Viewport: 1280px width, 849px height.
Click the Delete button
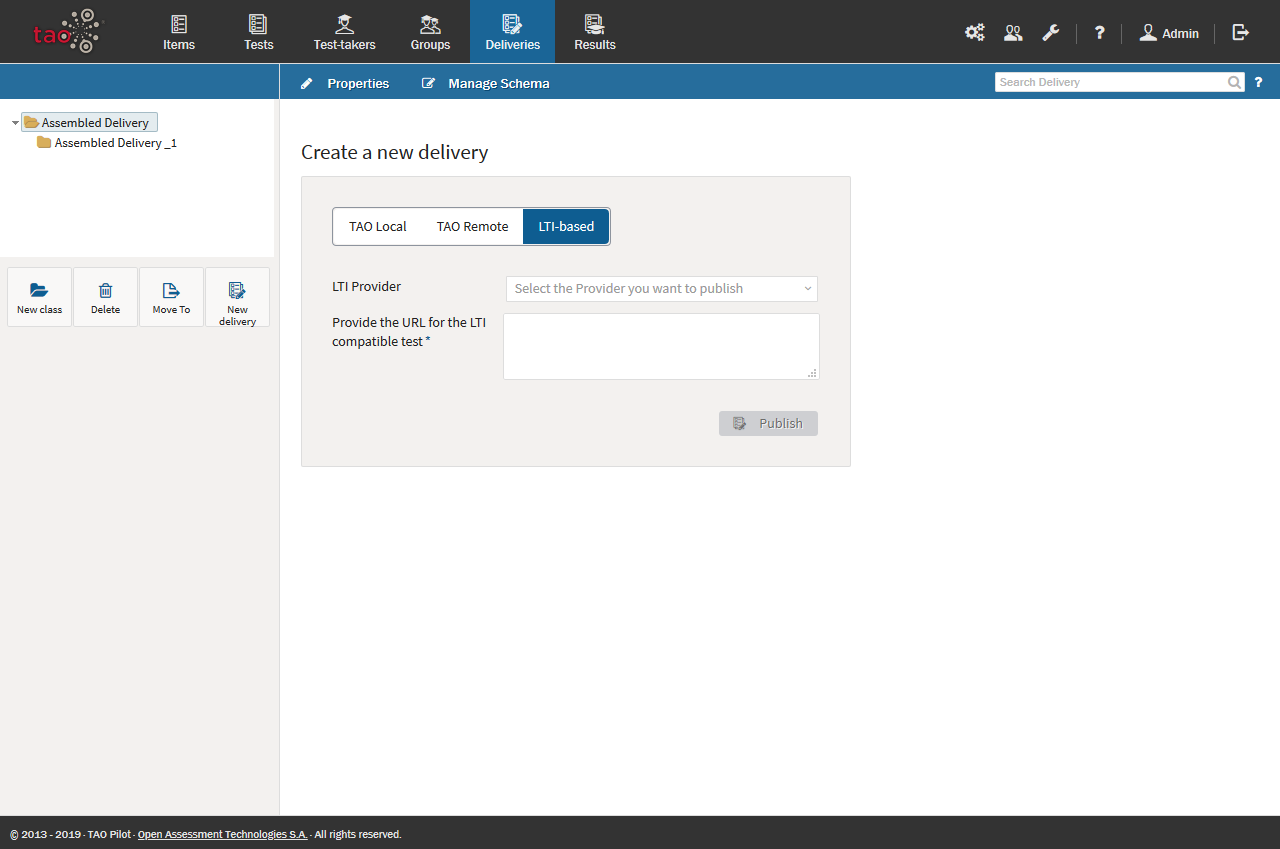click(105, 297)
